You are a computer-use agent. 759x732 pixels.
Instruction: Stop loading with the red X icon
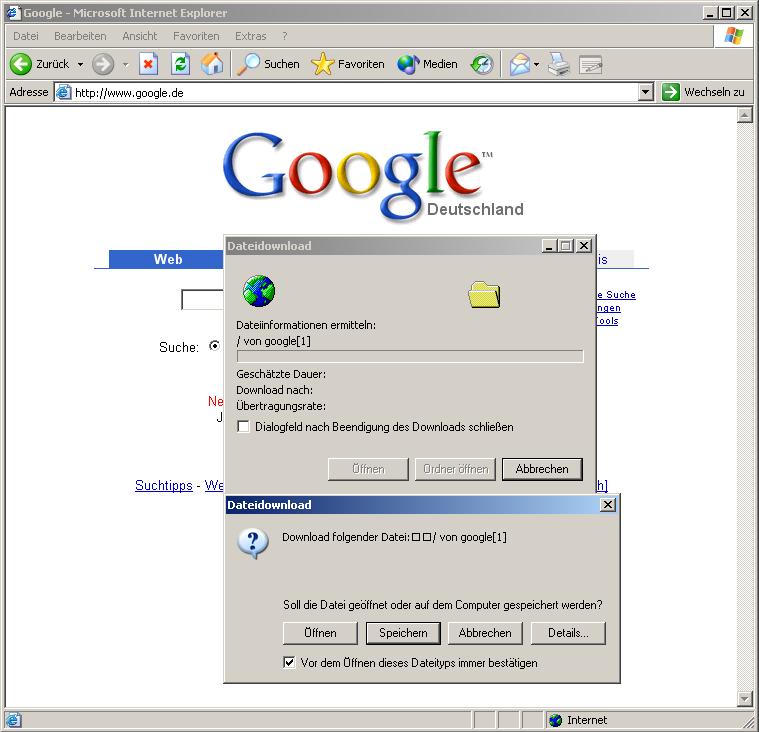tap(148, 64)
